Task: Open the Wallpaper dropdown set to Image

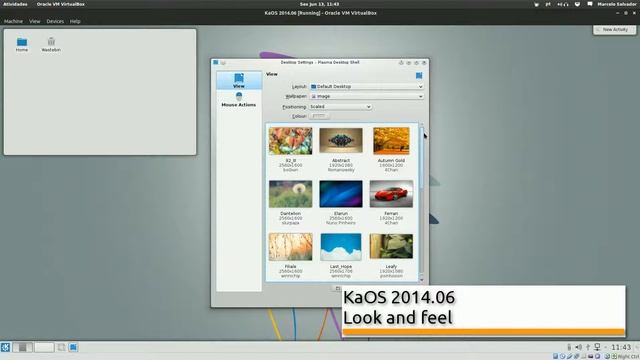Action: (x=367, y=96)
